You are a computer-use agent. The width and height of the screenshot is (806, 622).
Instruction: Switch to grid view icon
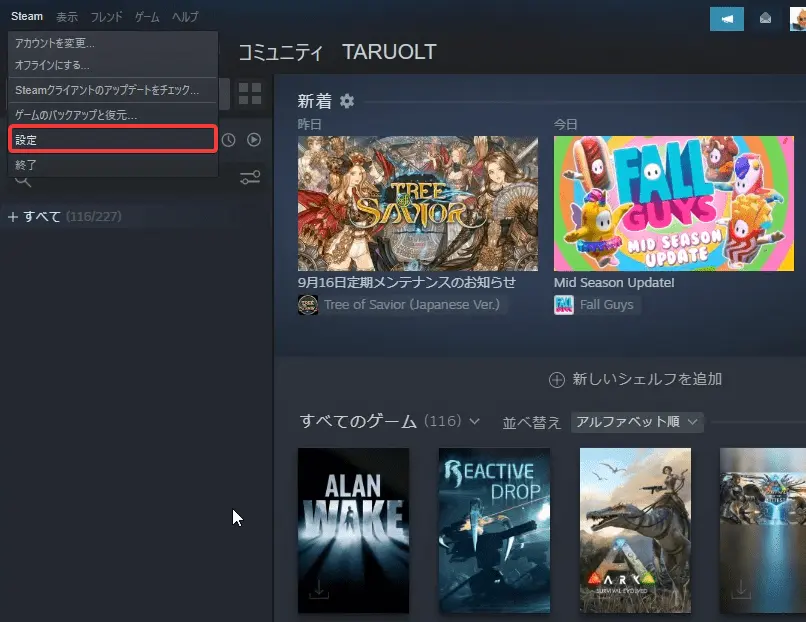[250, 94]
